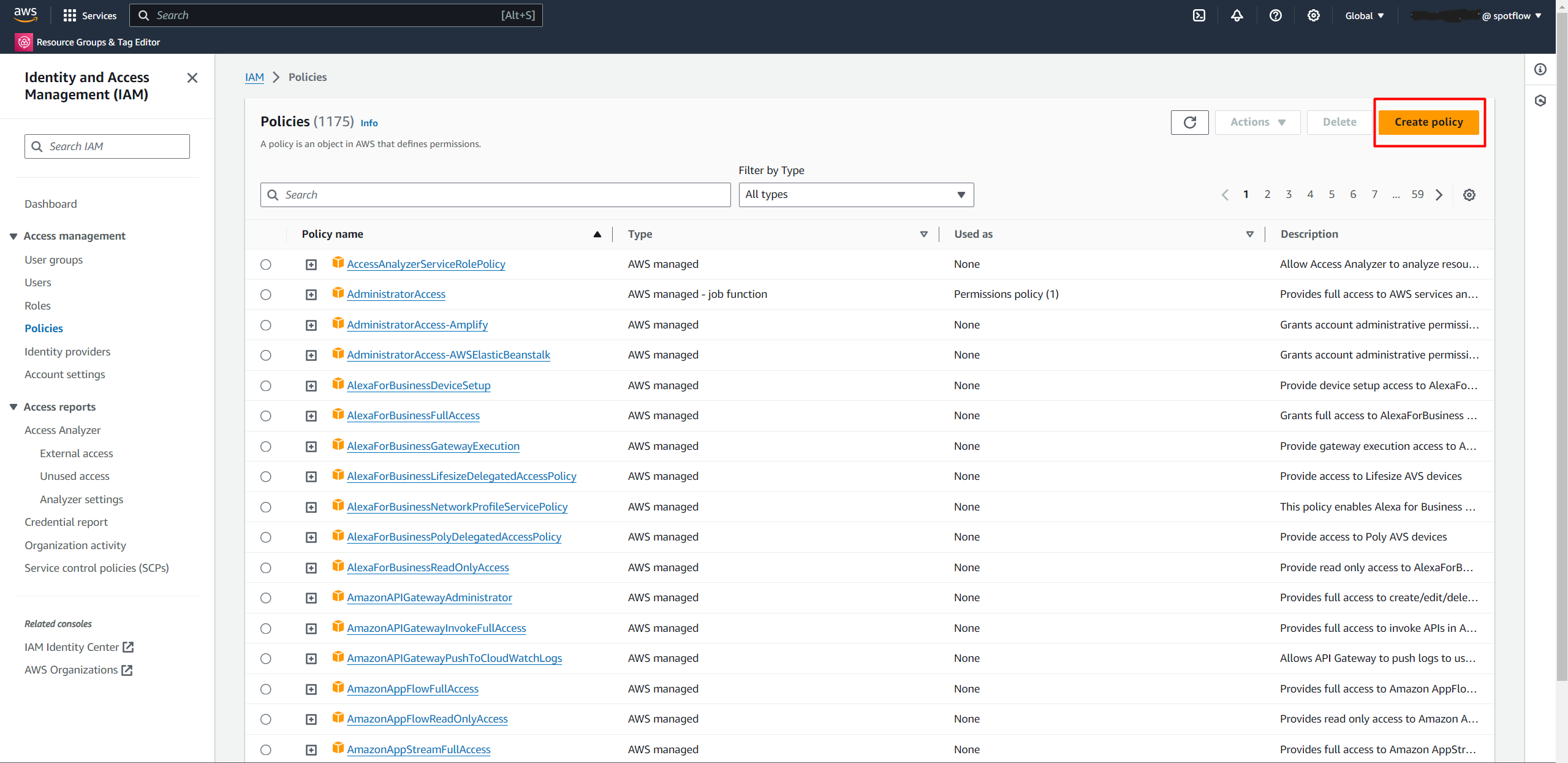Sort by Policy name ascending arrow
This screenshot has width=1568, height=763.
coord(597,234)
